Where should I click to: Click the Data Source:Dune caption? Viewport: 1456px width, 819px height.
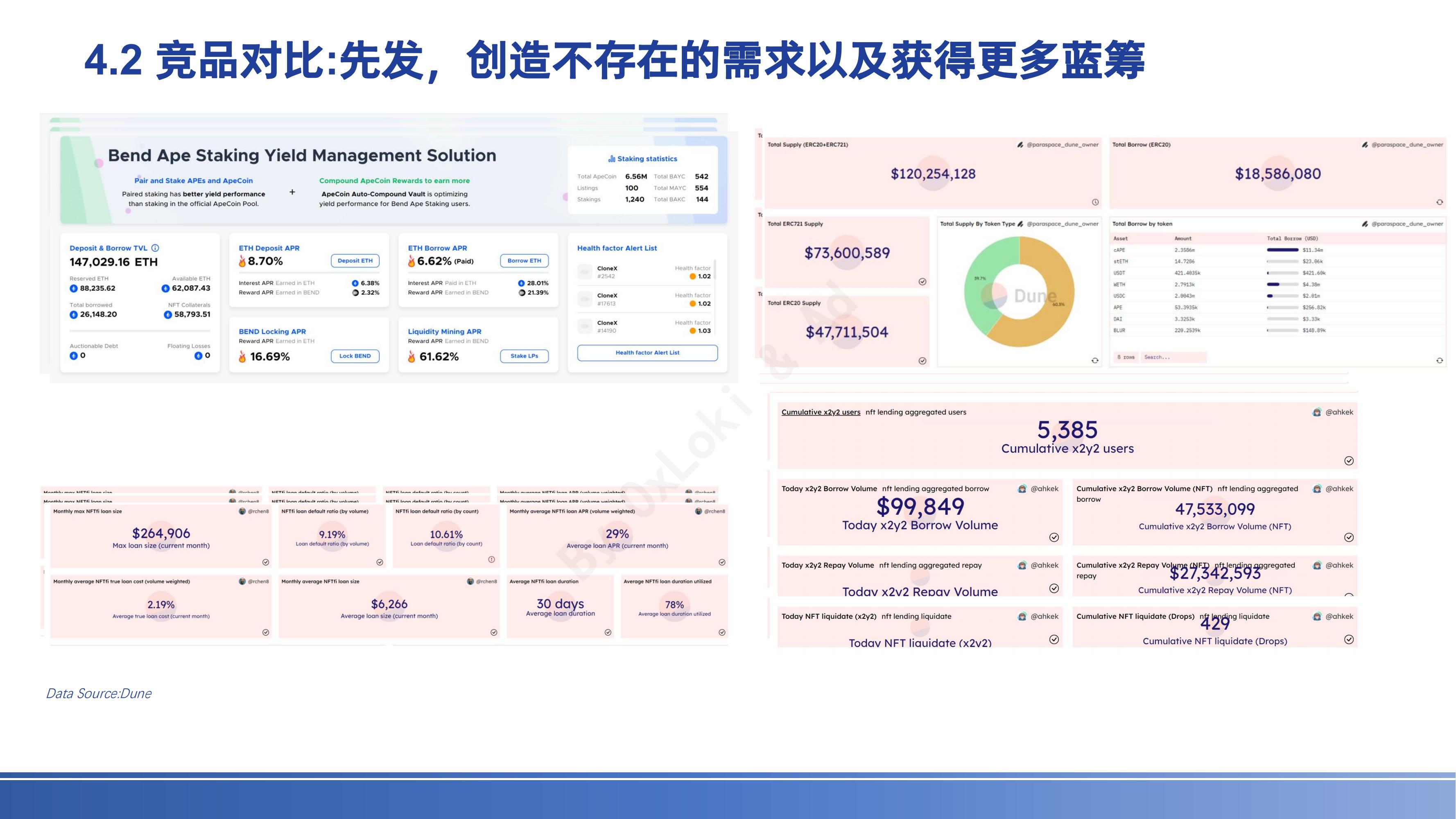pos(99,694)
